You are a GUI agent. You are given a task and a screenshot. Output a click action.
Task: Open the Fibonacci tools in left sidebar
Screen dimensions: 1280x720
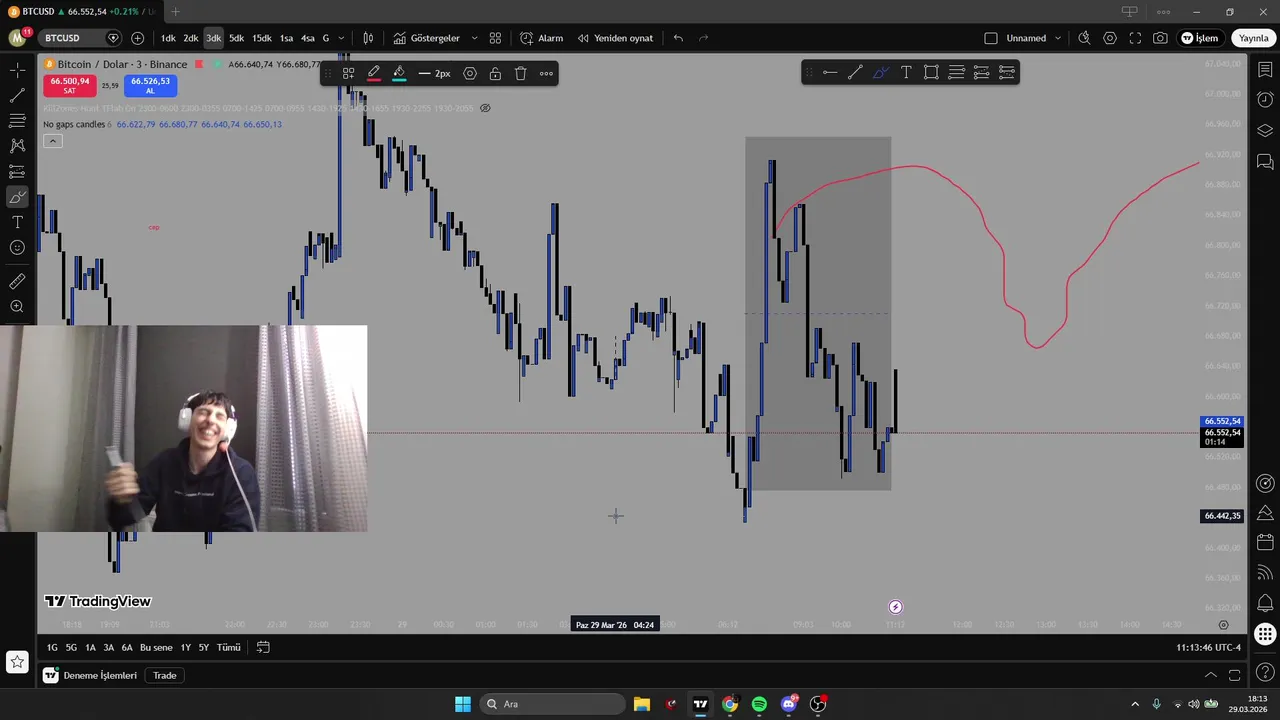click(x=17, y=121)
